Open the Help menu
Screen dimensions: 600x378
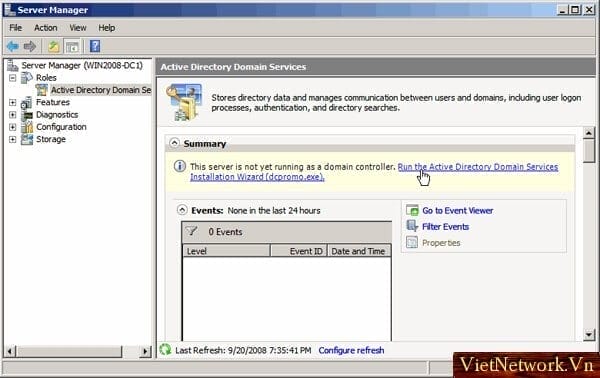[106, 28]
